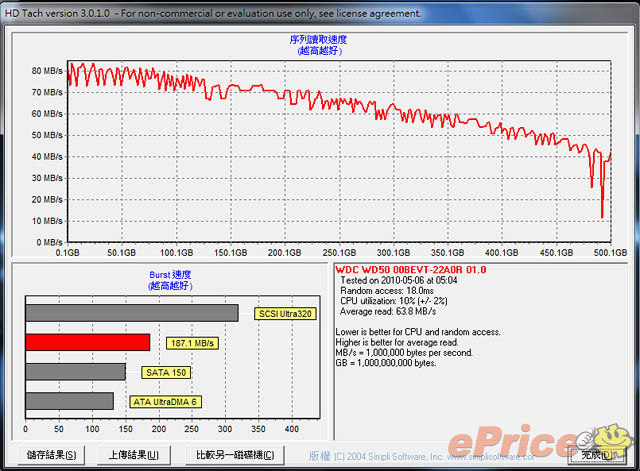
Task: Click the Burst 速度 chart title
Action: tap(170, 275)
